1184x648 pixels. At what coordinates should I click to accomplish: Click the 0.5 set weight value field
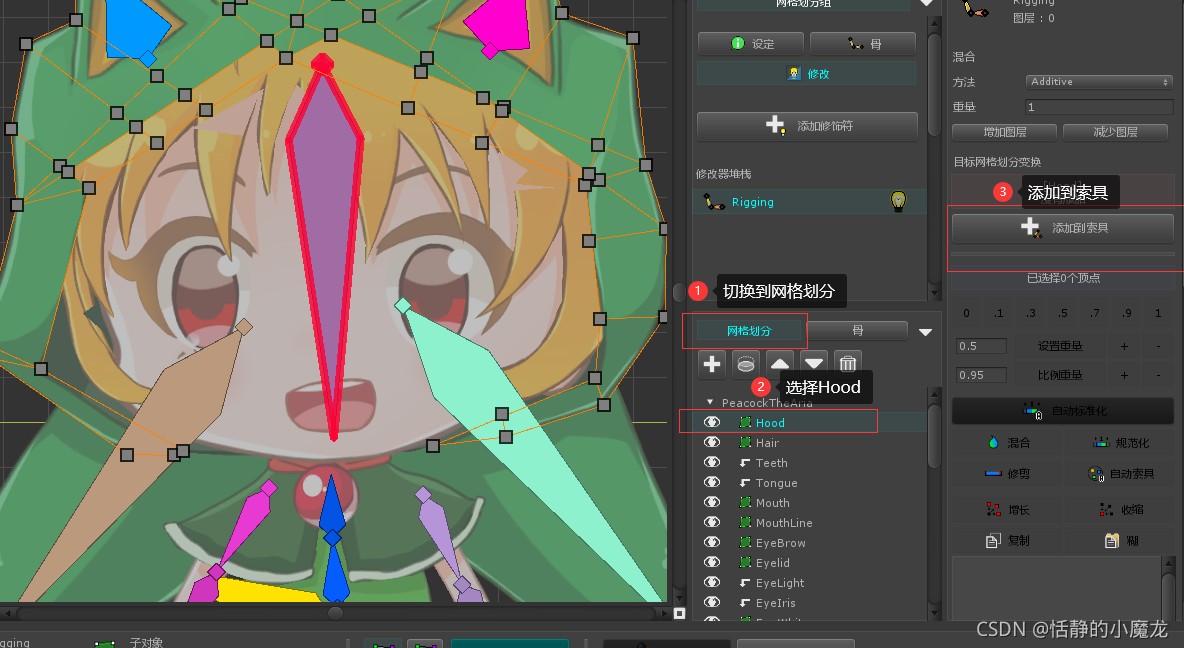[x=981, y=346]
